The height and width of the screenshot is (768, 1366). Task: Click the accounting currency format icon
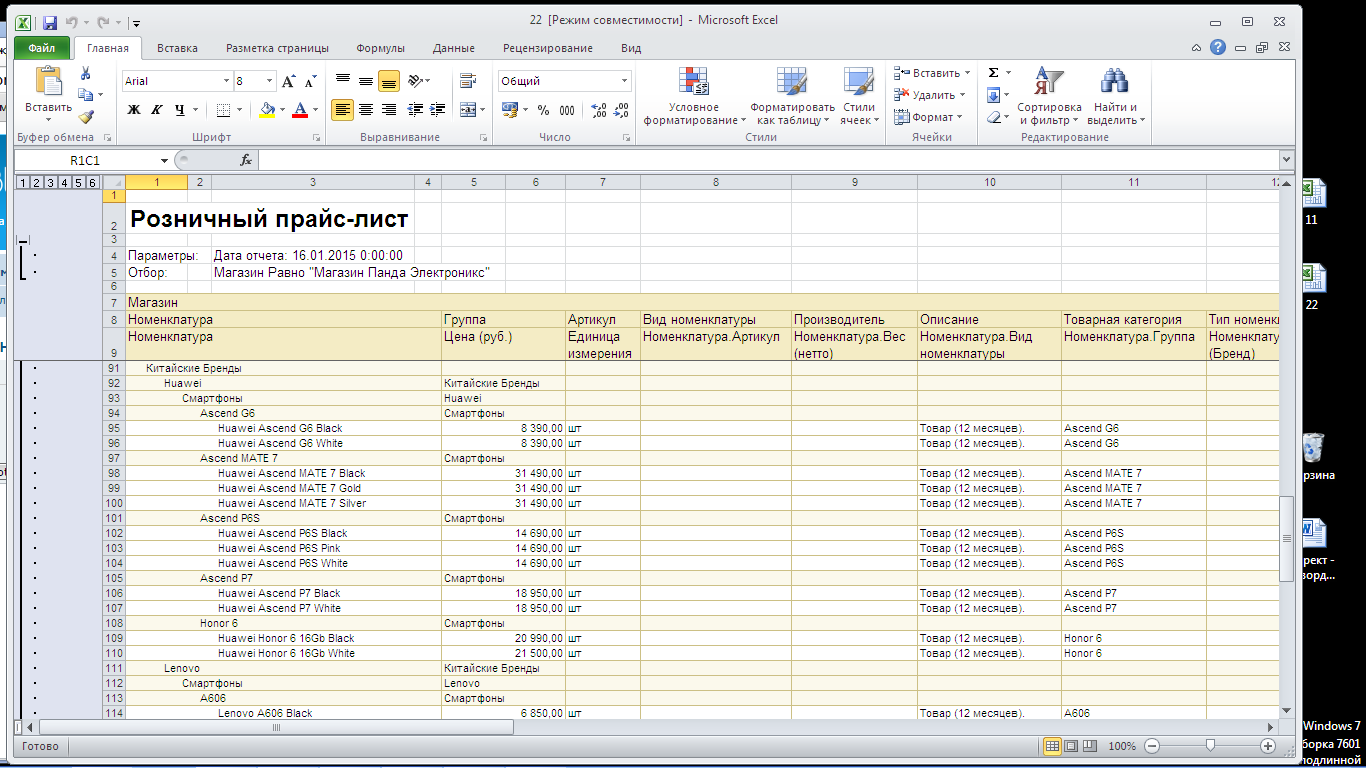510,110
